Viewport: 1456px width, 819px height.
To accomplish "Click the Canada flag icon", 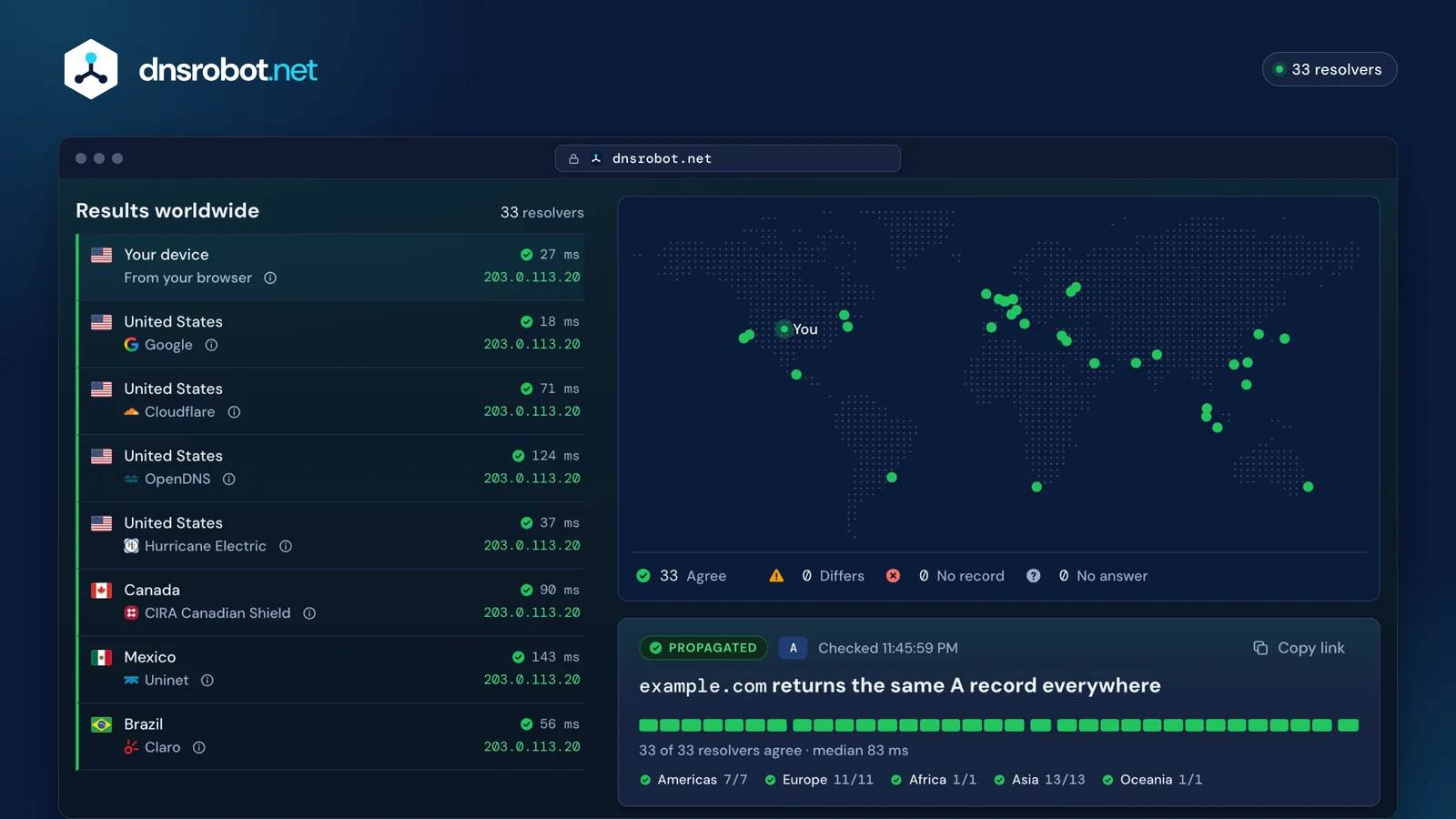I will tap(102, 591).
